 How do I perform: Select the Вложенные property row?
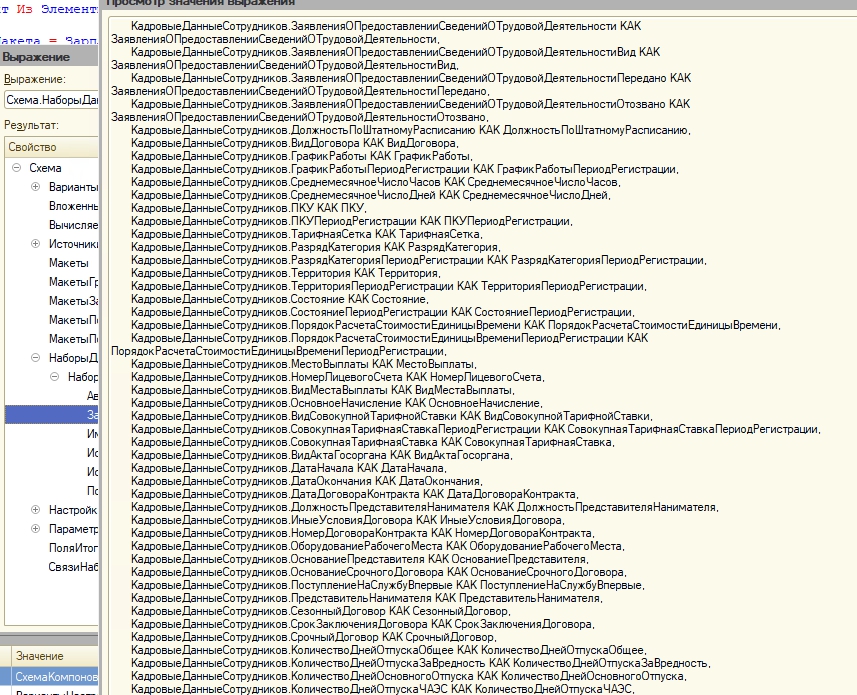(73, 206)
